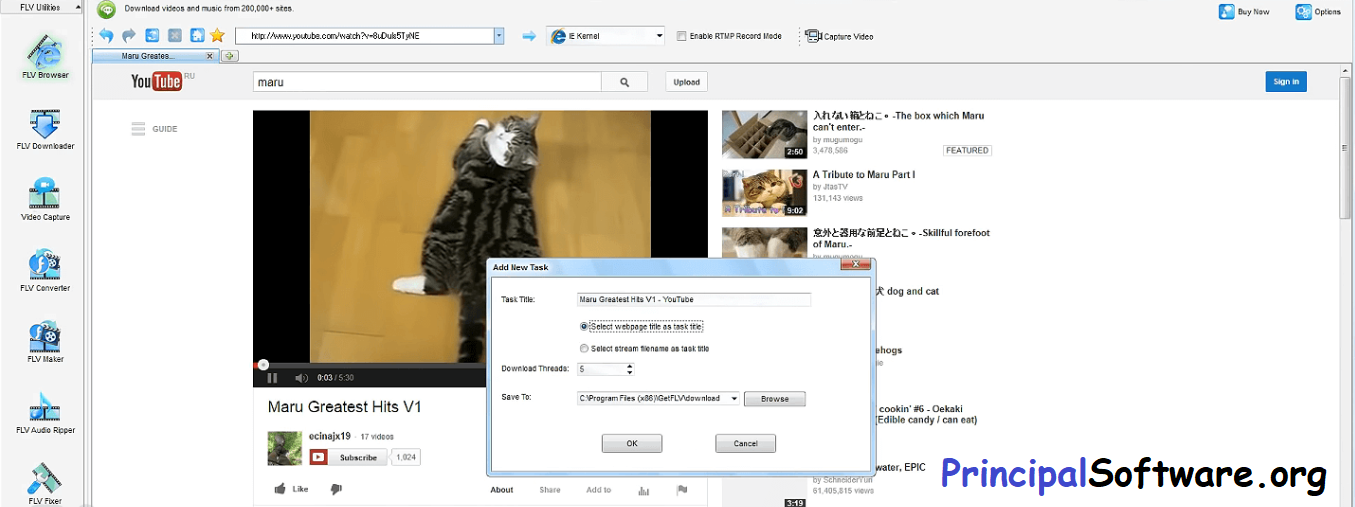The image size is (1355, 507).
Task: Add a new browser tab
Action: 229,56
